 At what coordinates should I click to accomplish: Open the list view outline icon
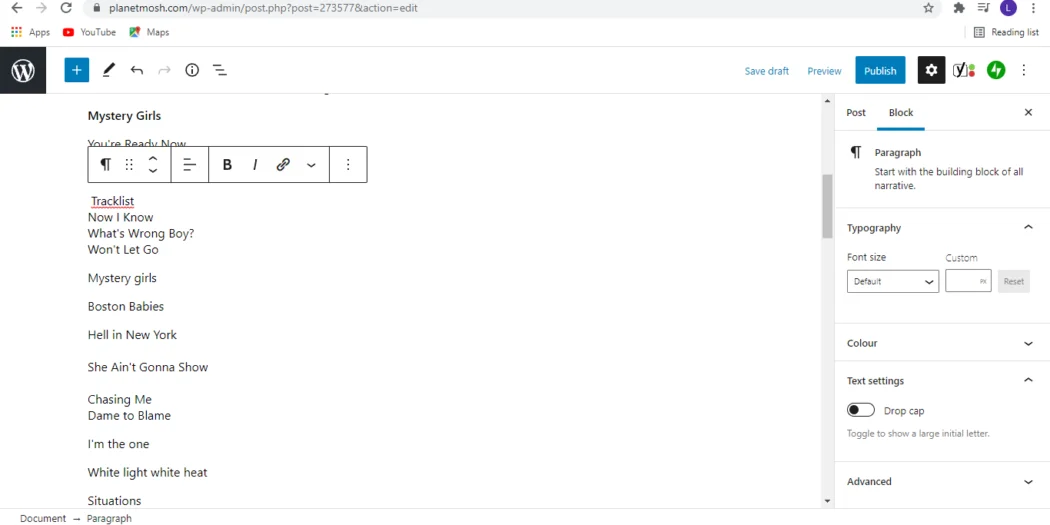[x=220, y=70]
